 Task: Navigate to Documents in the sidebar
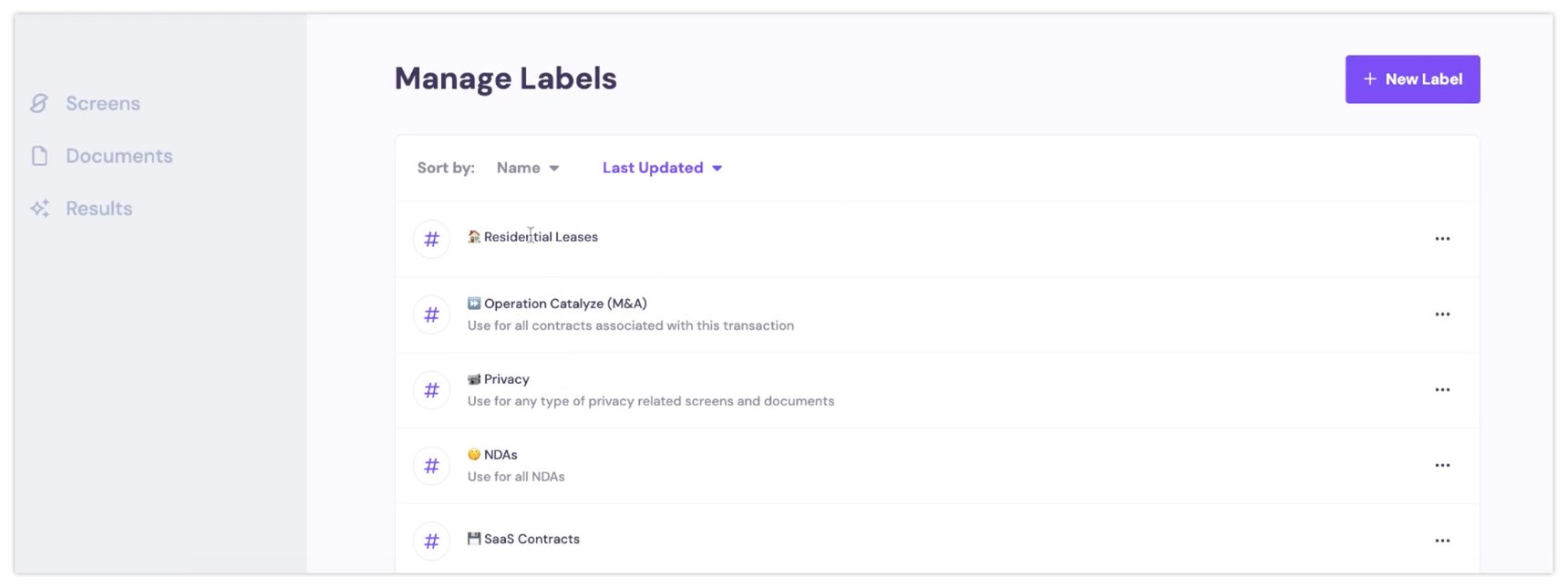coord(119,156)
